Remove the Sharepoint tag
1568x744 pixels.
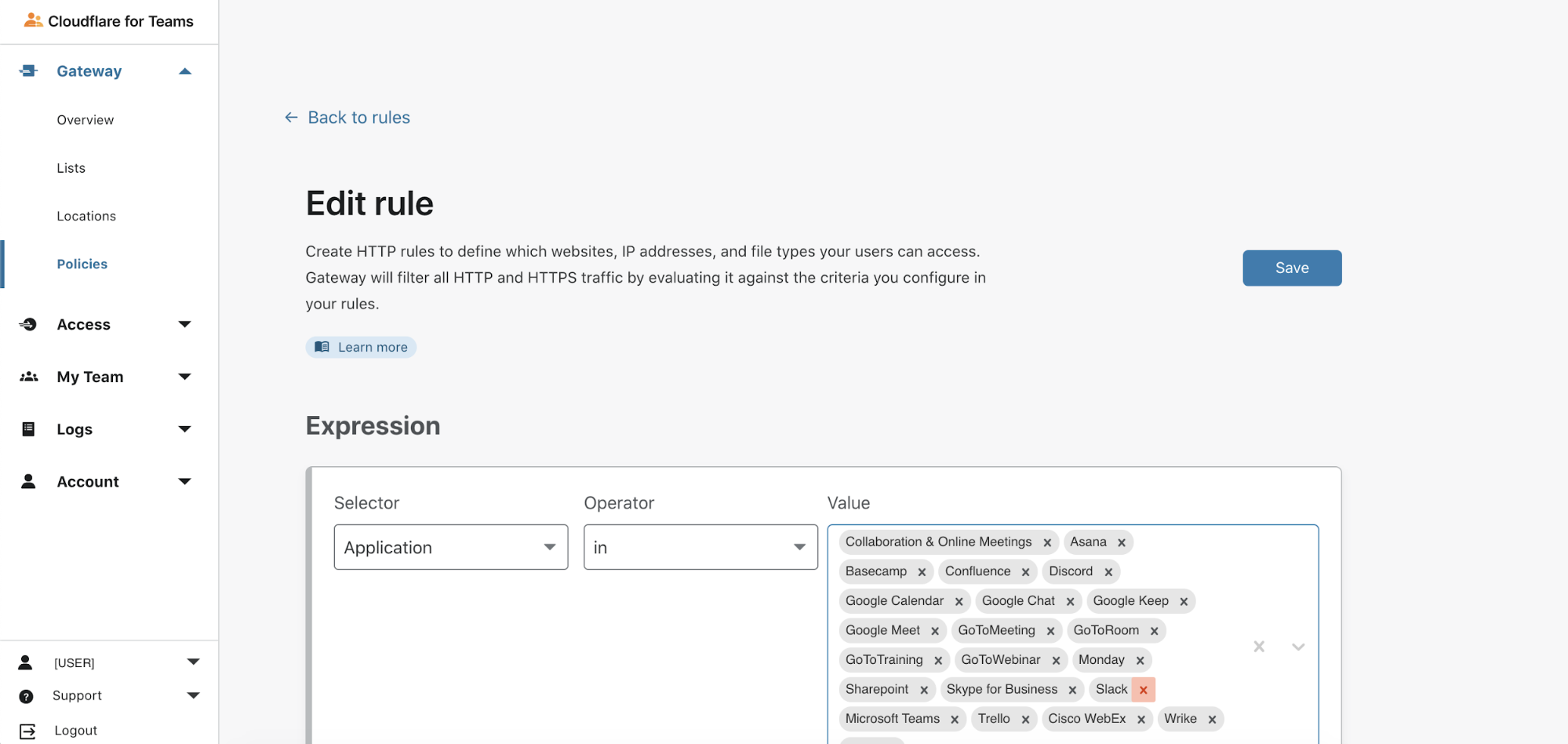pyautogui.click(x=924, y=690)
